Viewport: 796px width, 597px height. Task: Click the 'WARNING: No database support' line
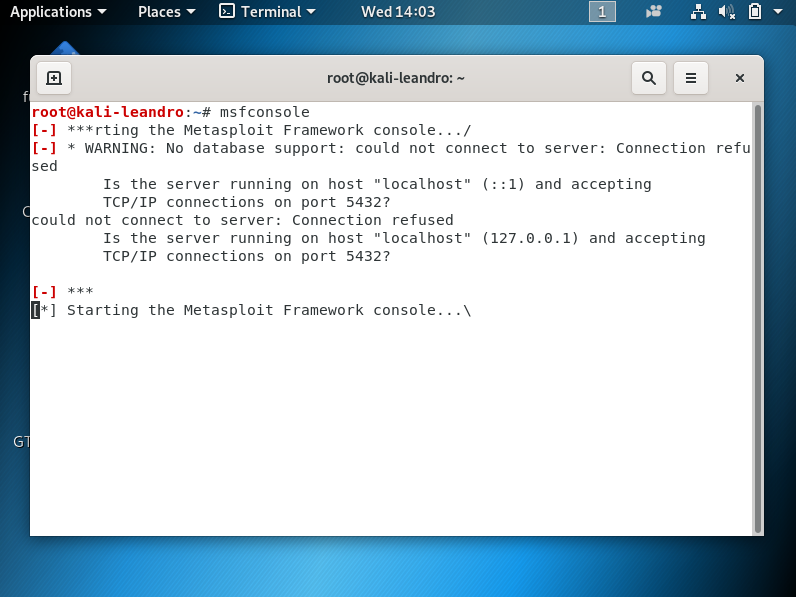coord(391,148)
